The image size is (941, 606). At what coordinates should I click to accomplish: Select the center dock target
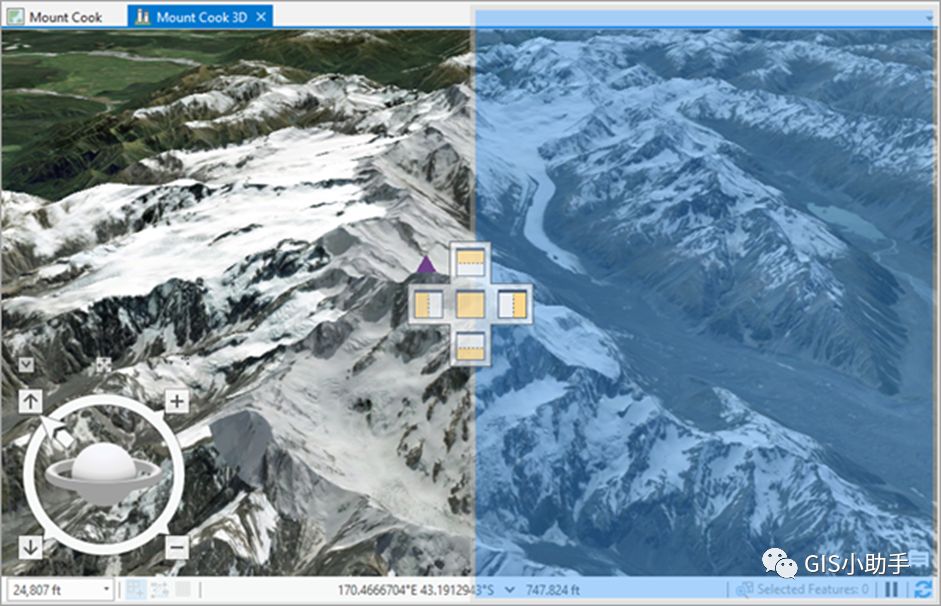[470, 305]
